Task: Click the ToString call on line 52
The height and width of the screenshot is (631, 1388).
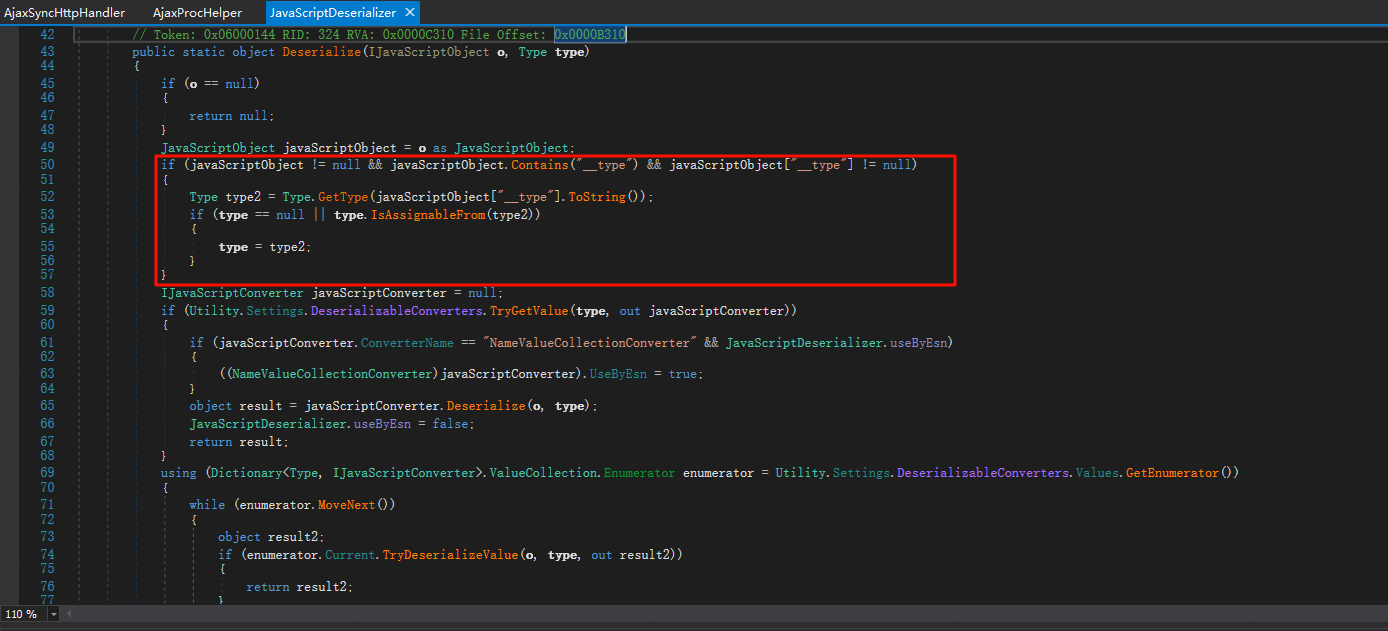Action: click(x=597, y=197)
